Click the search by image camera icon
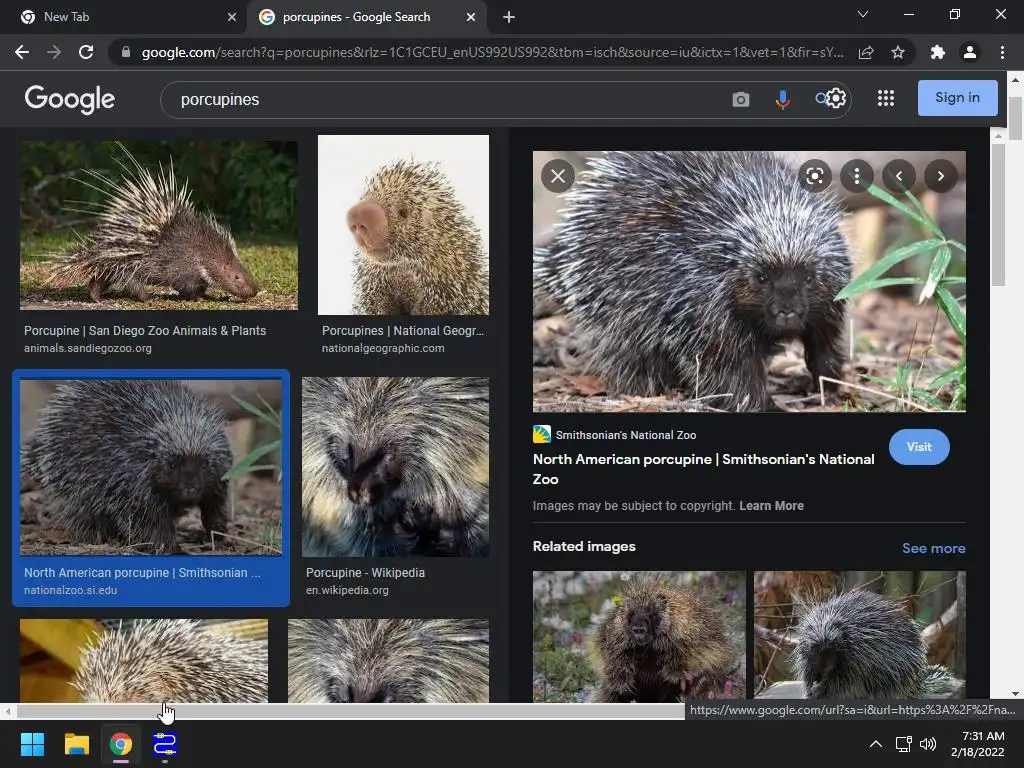This screenshot has height=768, width=1024. pyautogui.click(x=740, y=99)
